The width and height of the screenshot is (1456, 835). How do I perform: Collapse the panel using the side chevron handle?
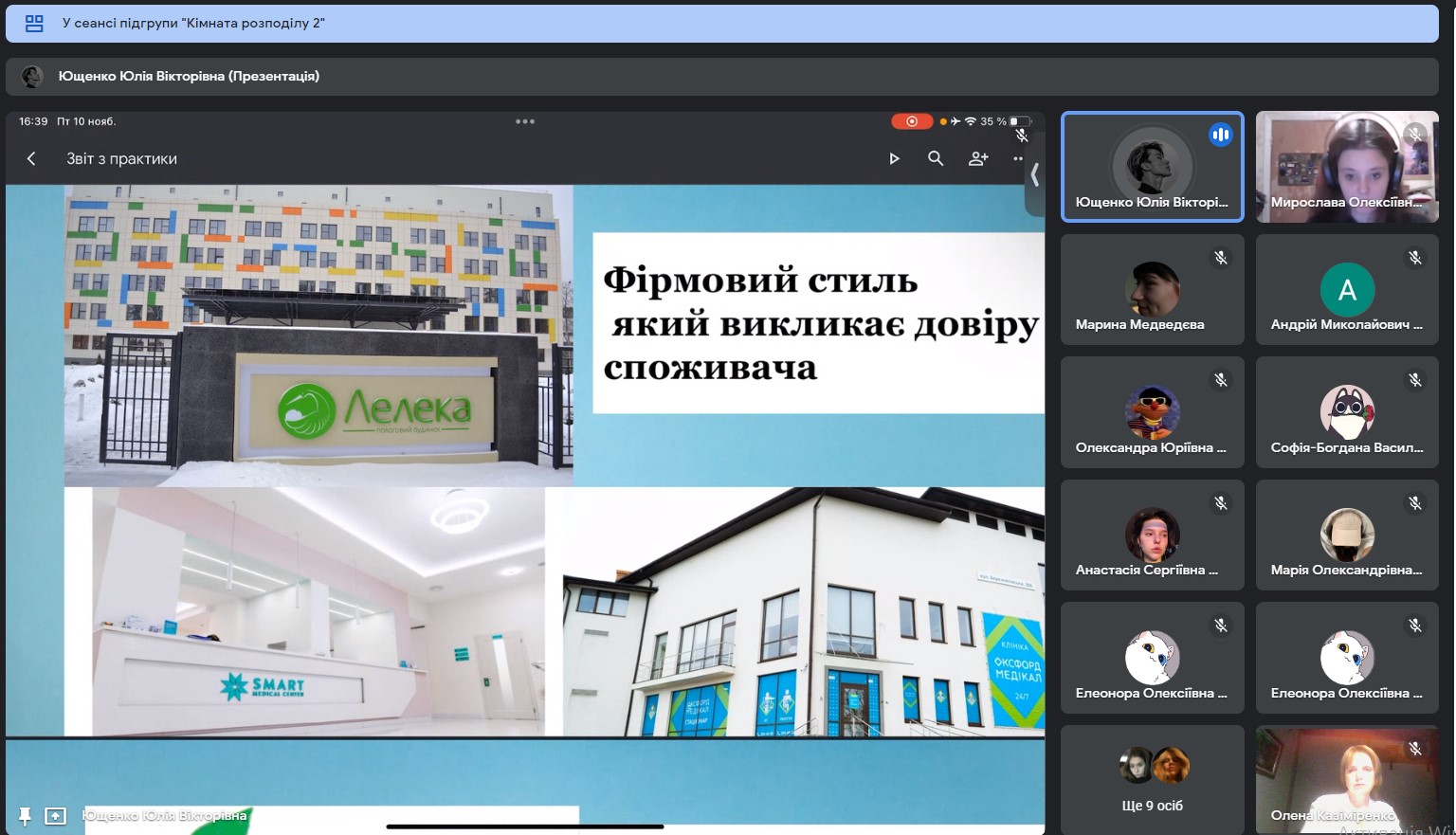[1034, 175]
